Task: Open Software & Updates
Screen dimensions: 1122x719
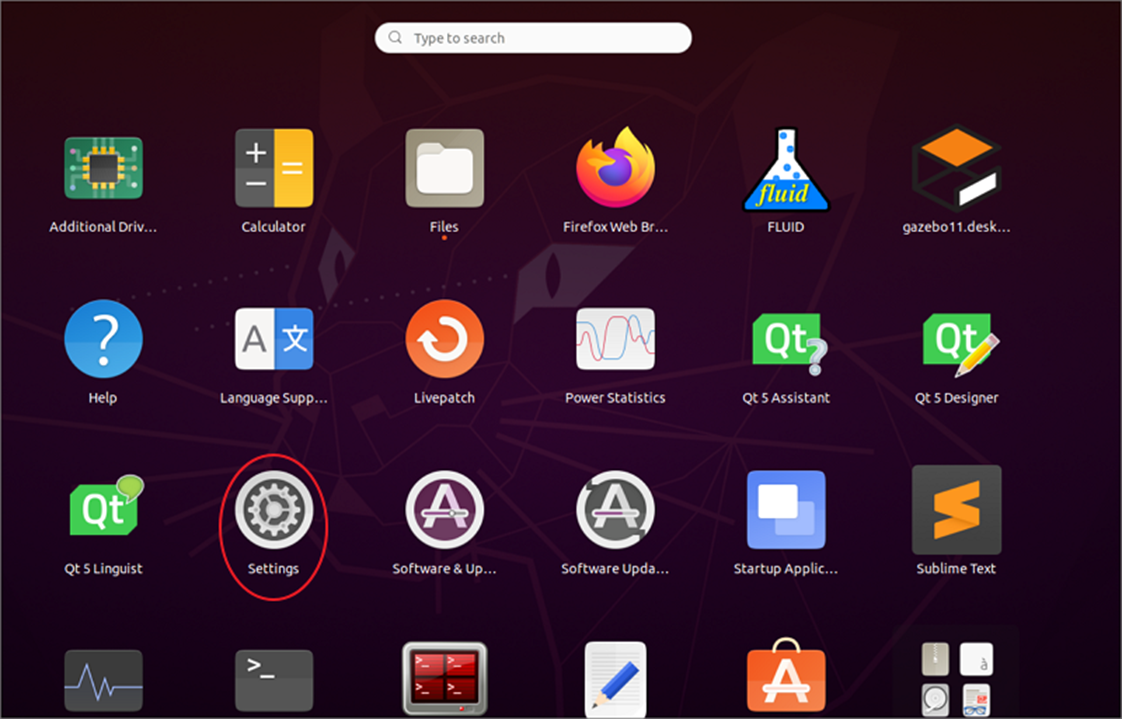Action: pyautogui.click(x=444, y=509)
